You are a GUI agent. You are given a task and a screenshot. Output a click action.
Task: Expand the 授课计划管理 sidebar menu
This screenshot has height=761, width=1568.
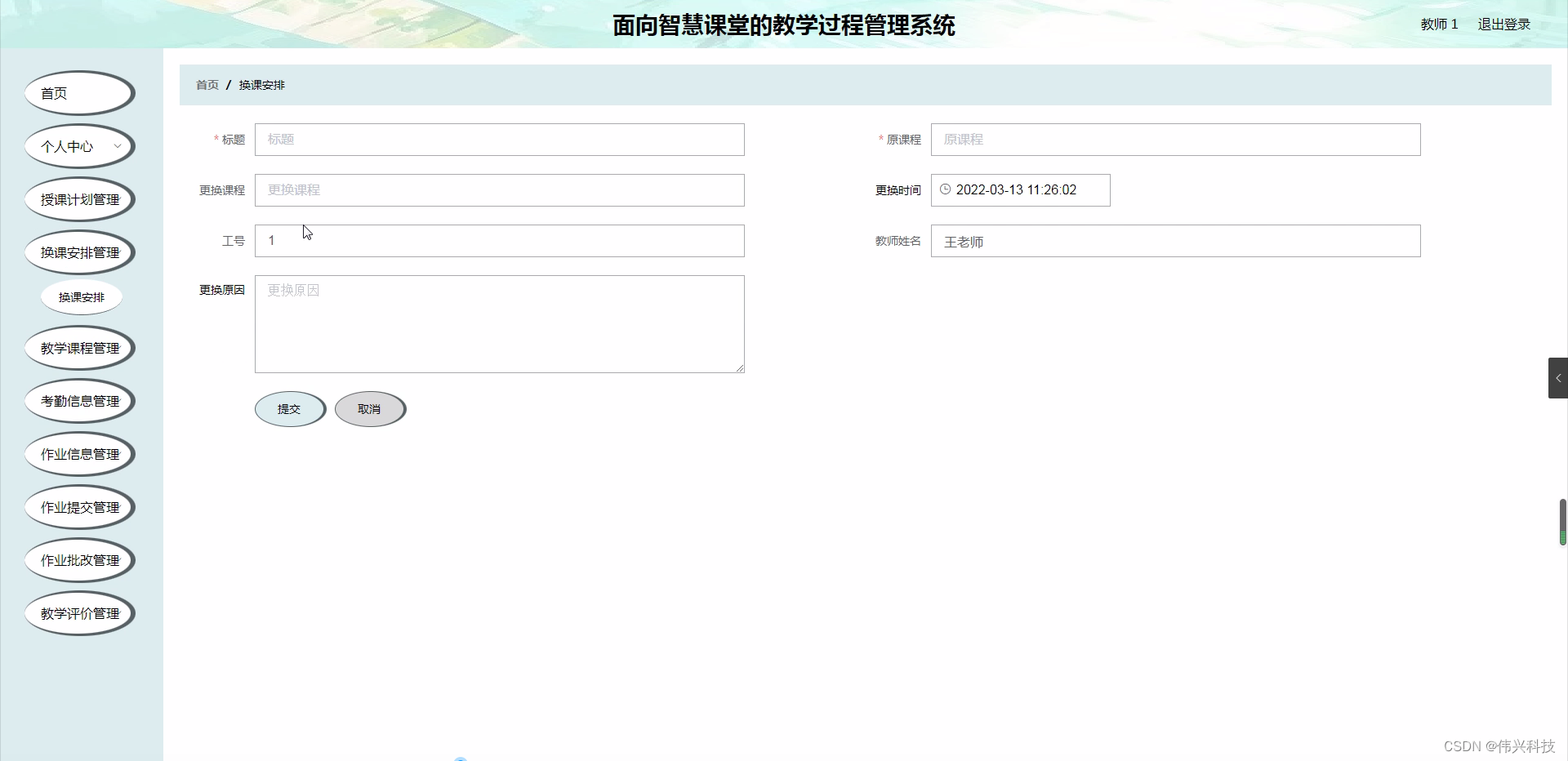point(79,198)
